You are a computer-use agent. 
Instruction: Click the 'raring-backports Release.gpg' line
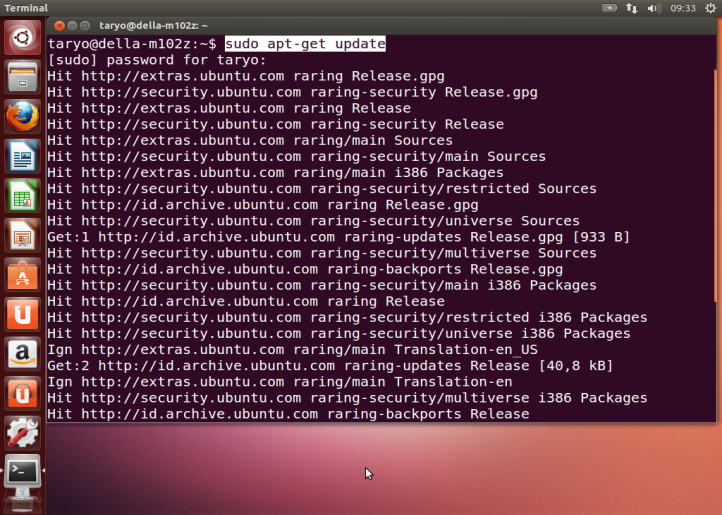click(x=305, y=269)
